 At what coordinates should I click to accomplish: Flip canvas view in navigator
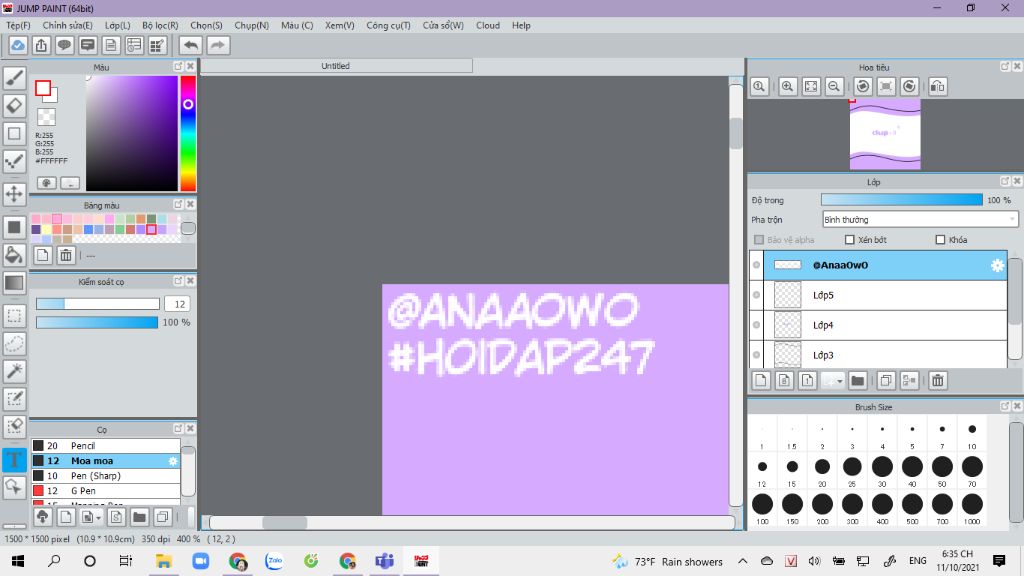[938, 86]
